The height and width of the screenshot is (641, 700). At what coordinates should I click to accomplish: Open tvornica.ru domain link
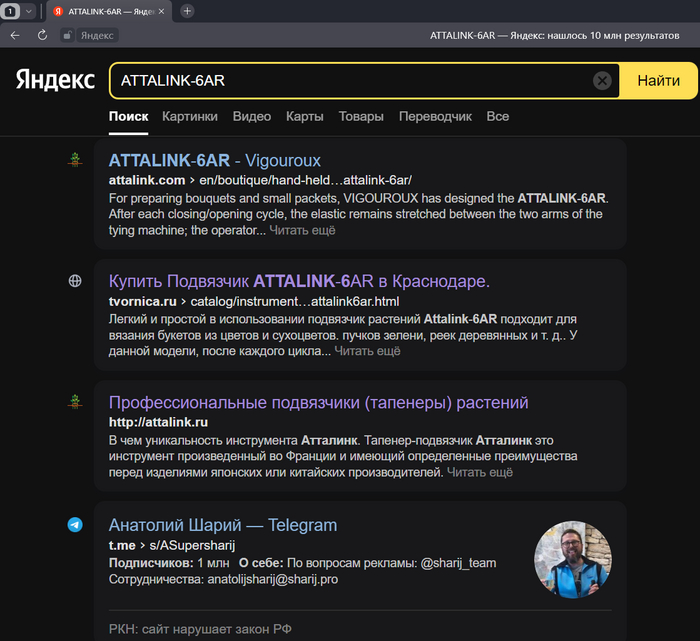tap(143, 302)
